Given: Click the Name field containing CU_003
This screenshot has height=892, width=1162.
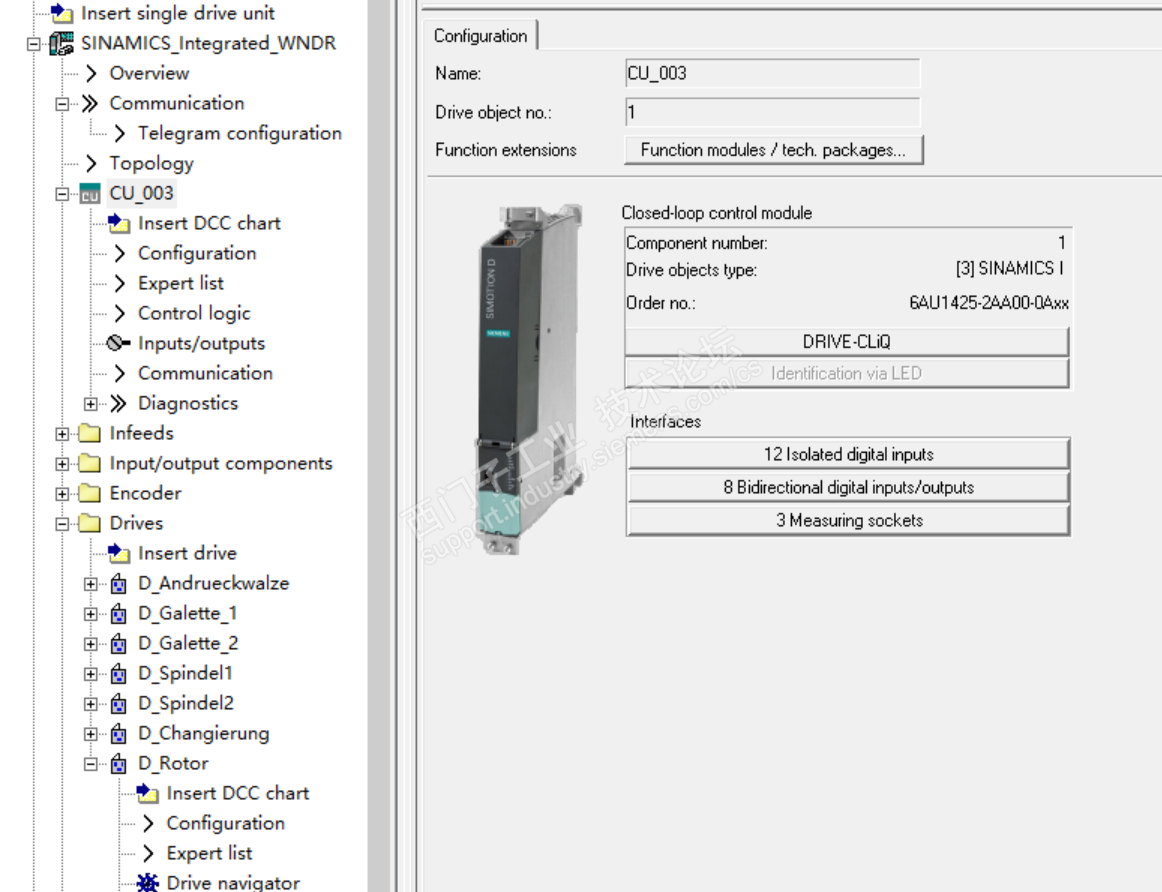Looking at the screenshot, I should coord(773,73).
